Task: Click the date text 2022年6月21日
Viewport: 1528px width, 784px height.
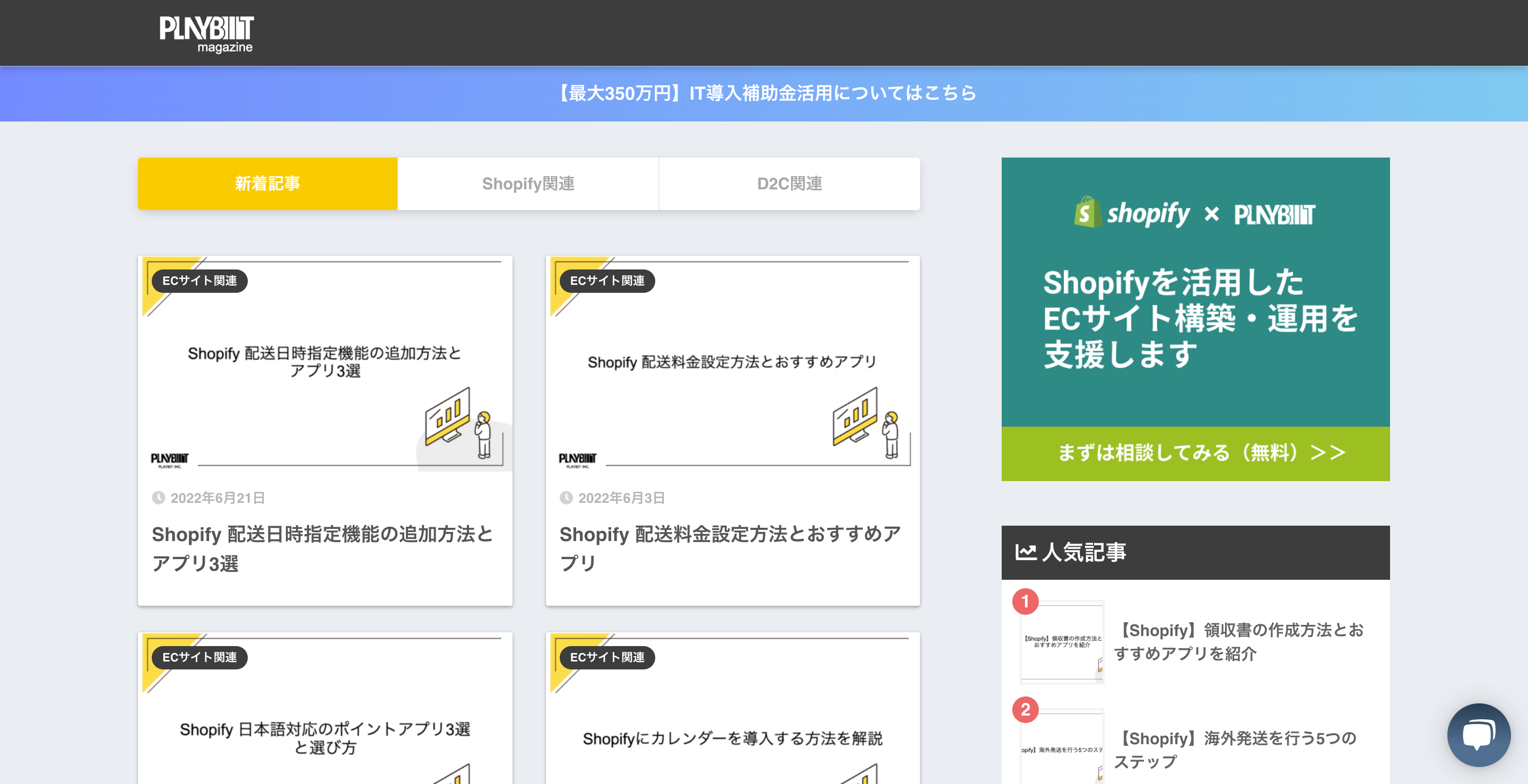Action: tap(218, 498)
